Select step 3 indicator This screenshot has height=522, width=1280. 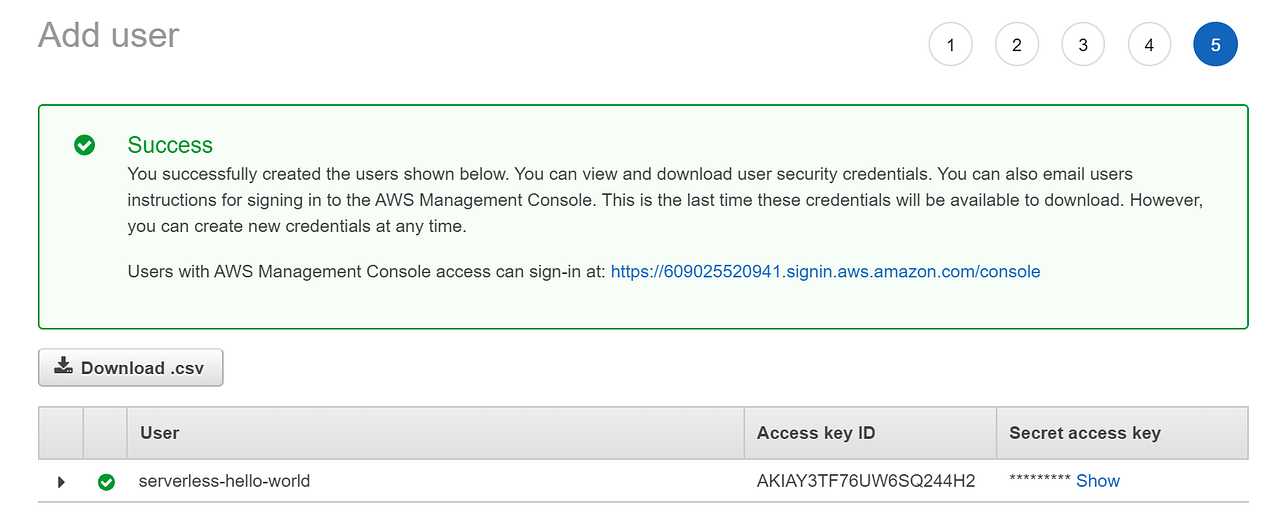(x=1083, y=45)
